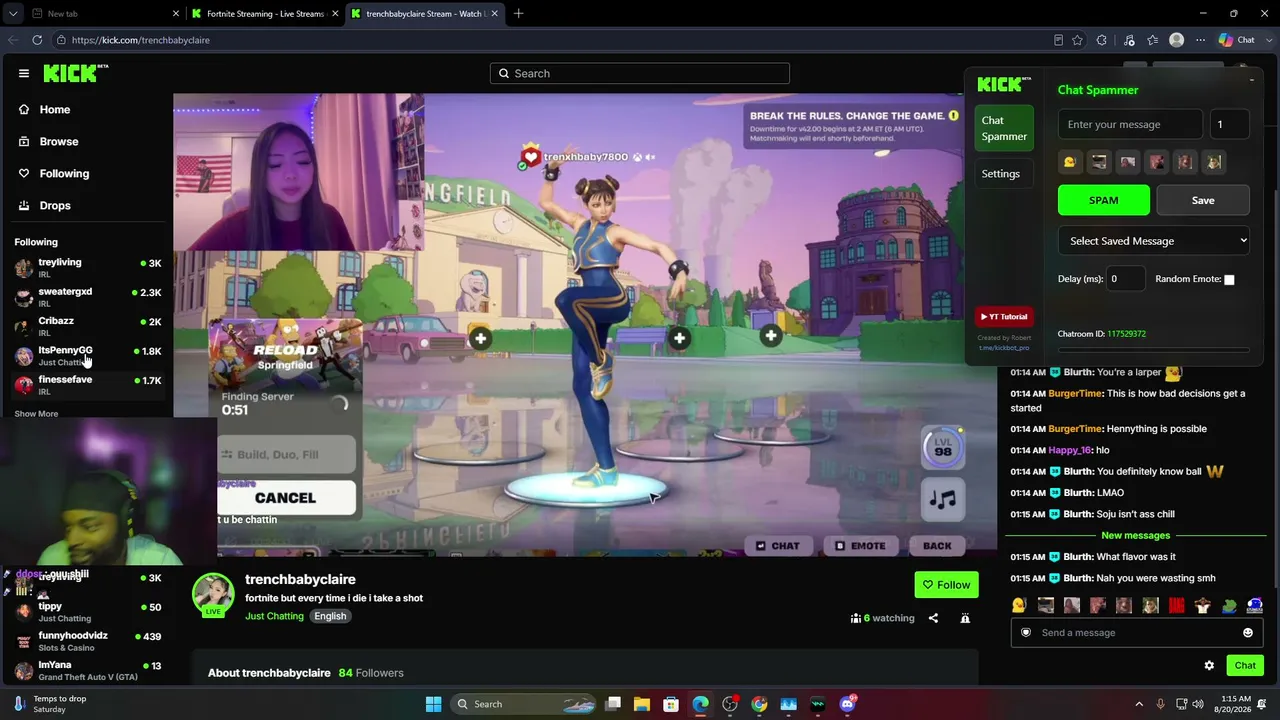Screen dimensions: 1280x720
Task: Open chat settings gear icon
Action: coord(1209,665)
